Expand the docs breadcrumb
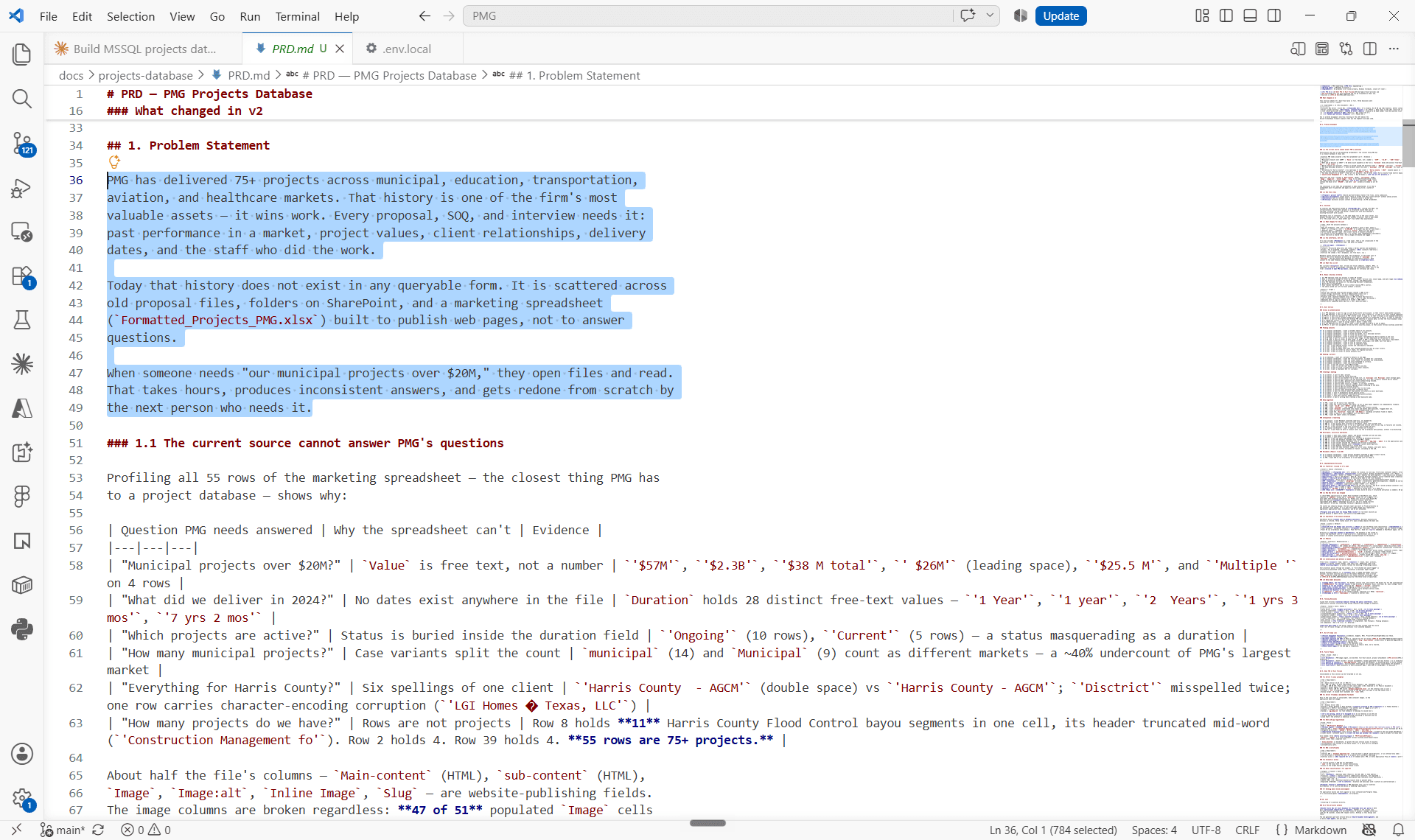 point(71,75)
